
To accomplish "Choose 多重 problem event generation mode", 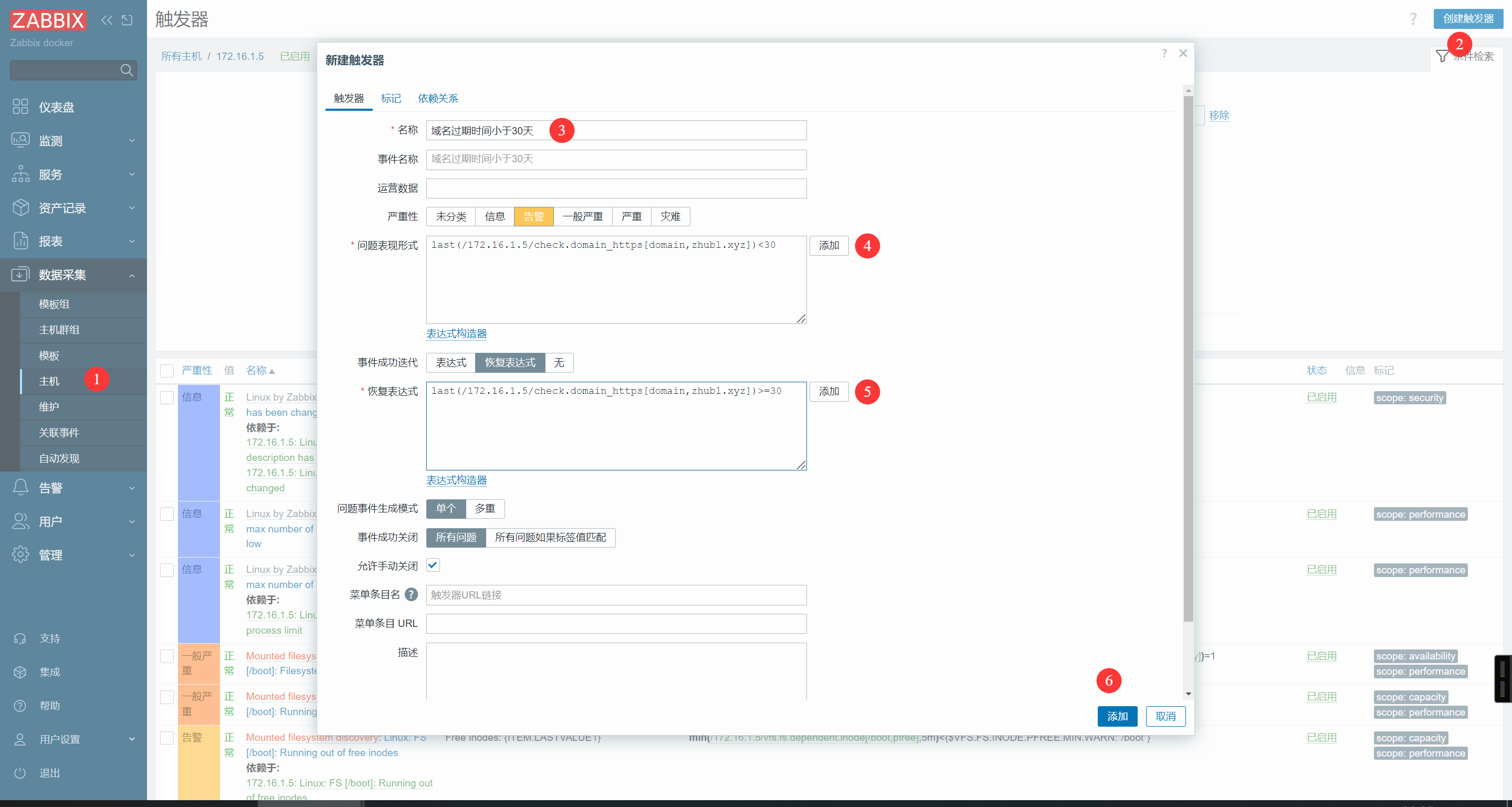I will click(x=485, y=508).
